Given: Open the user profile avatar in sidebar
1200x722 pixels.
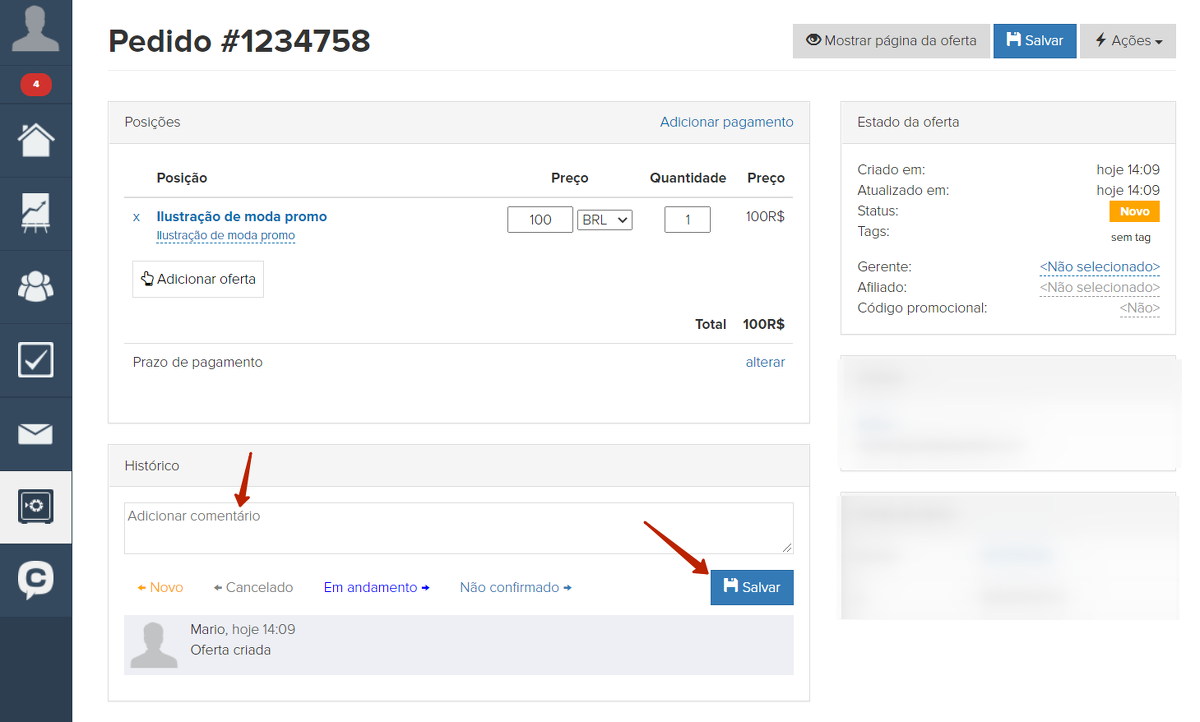Looking at the screenshot, I should tap(35, 29).
